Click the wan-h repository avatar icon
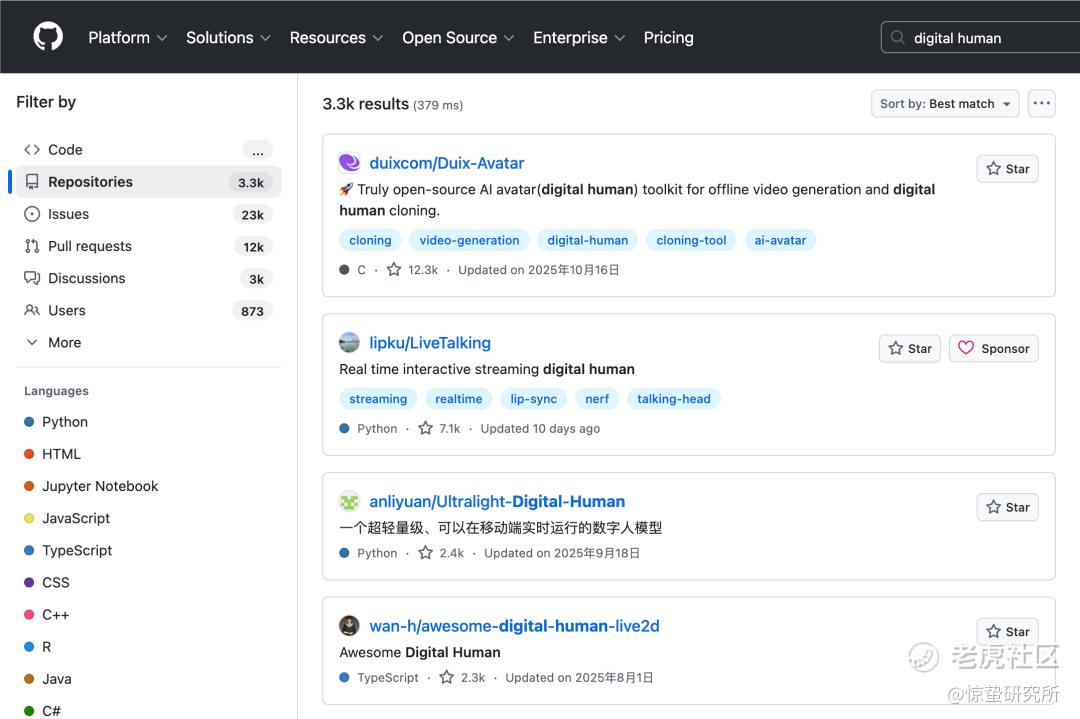This screenshot has height=719, width=1080. click(x=349, y=626)
